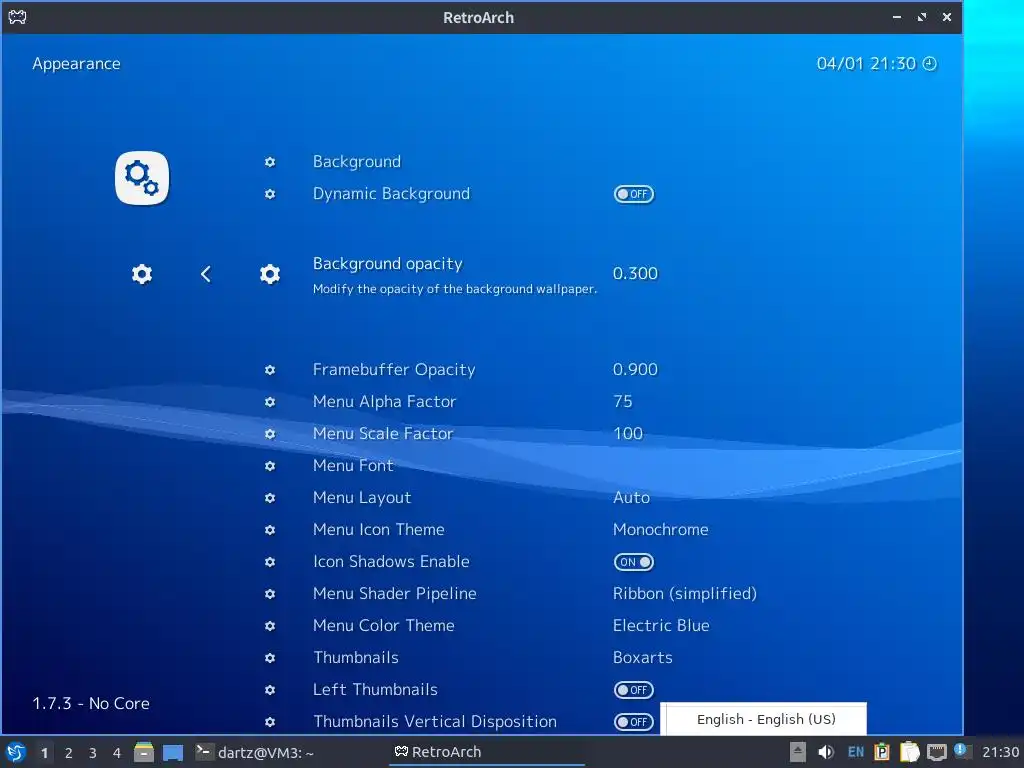1024x768 pixels.
Task: Click the English - English (US) tooltip
Action: [763, 719]
